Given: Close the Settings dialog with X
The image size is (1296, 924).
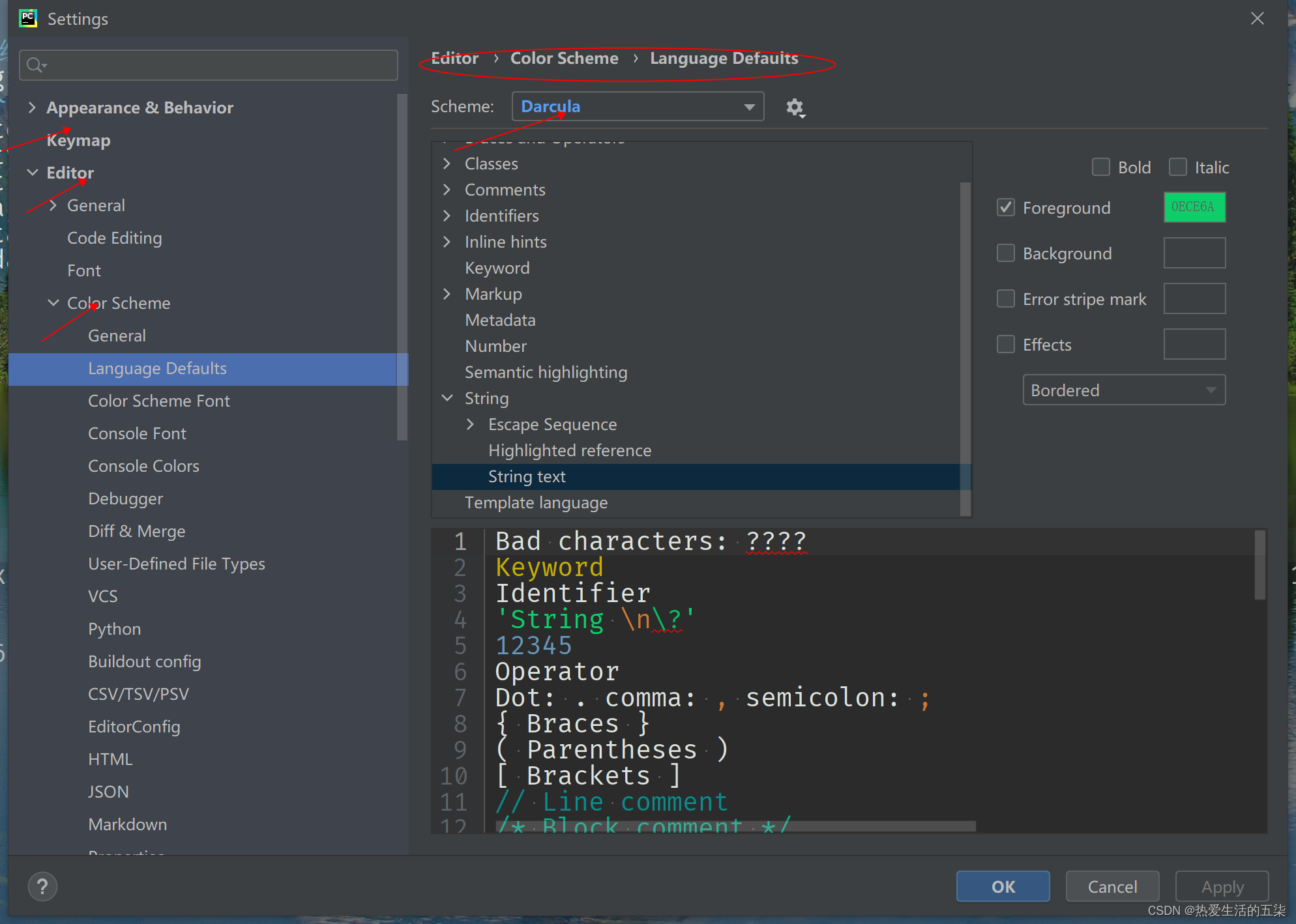Looking at the screenshot, I should point(1257,18).
